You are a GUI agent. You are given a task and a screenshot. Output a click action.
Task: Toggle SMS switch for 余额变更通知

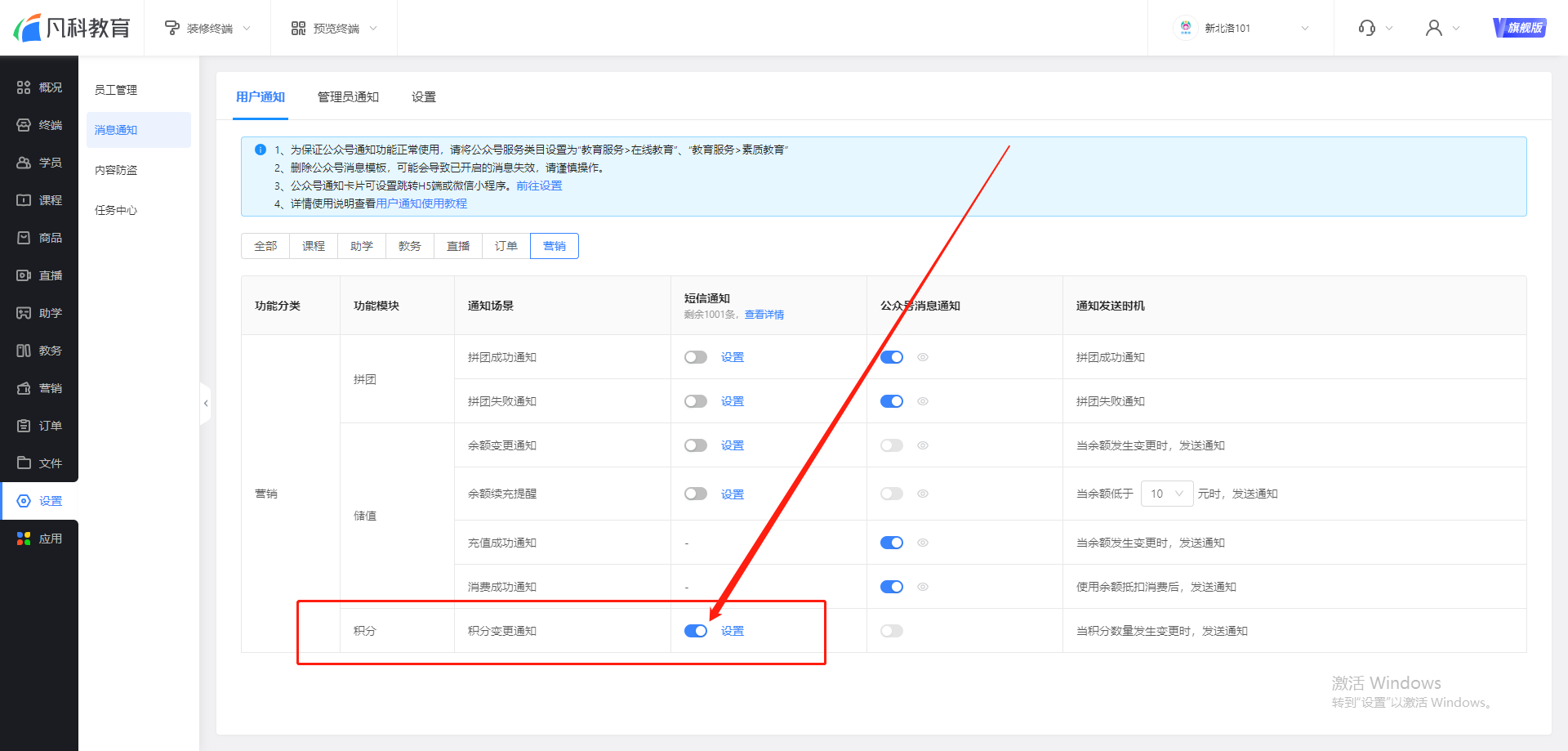(696, 445)
